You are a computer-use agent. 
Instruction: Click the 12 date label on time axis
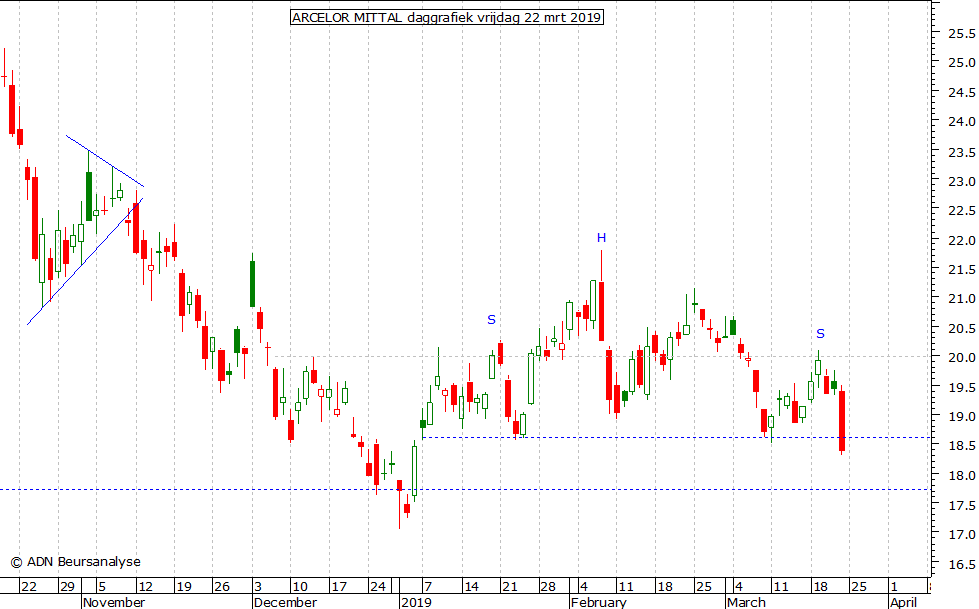pyautogui.click(x=145, y=587)
